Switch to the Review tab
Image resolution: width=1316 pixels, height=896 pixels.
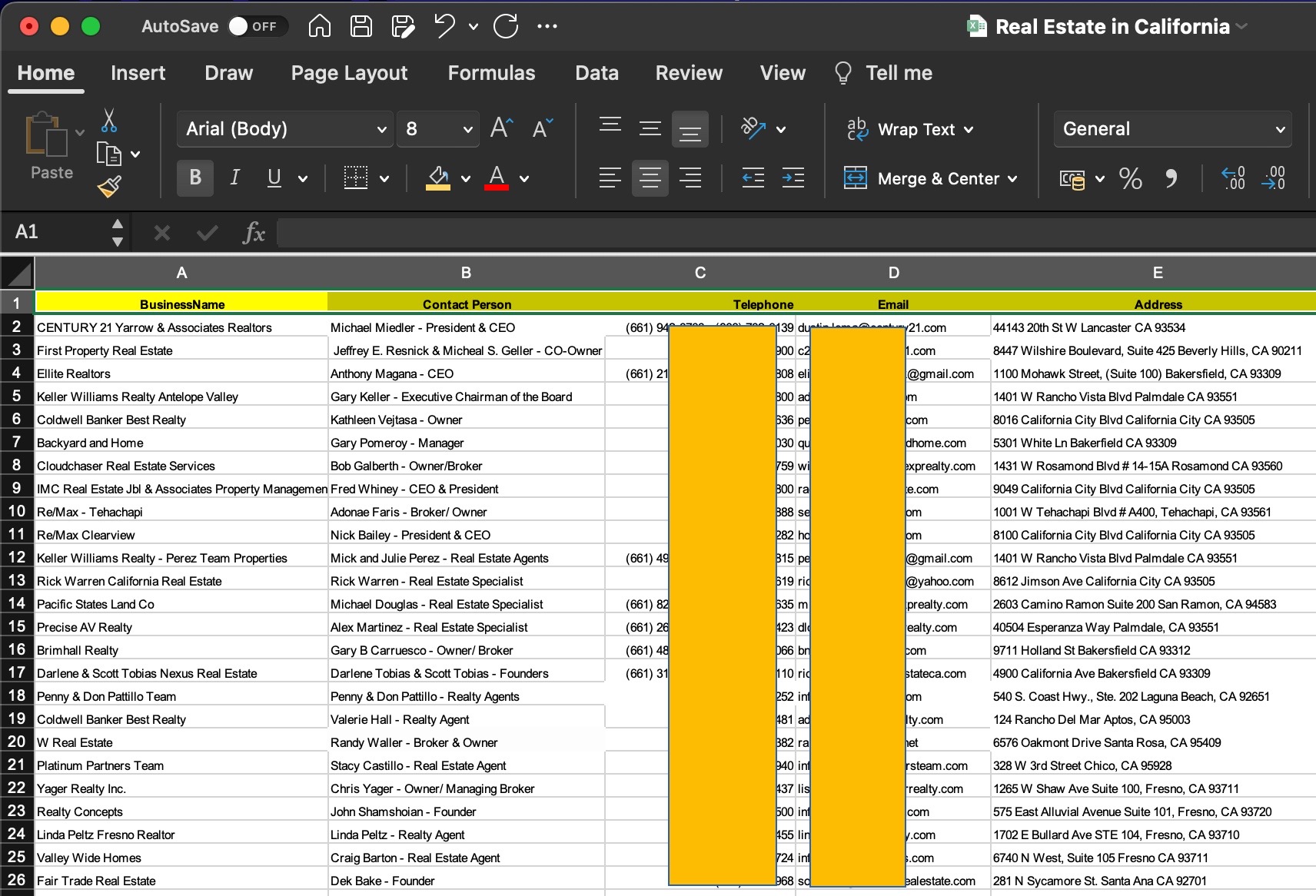click(689, 73)
